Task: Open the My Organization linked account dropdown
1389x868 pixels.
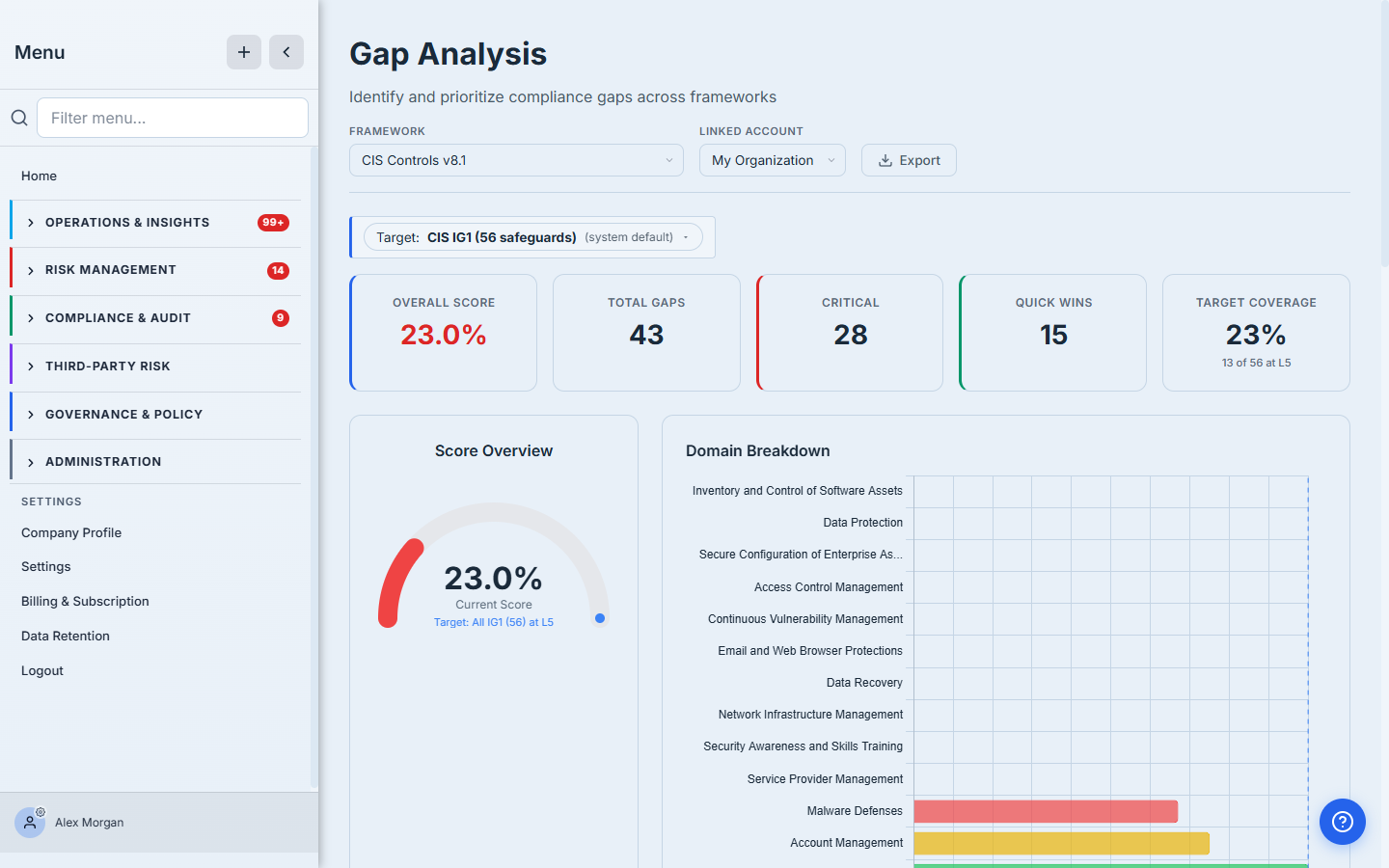Action: [773, 160]
